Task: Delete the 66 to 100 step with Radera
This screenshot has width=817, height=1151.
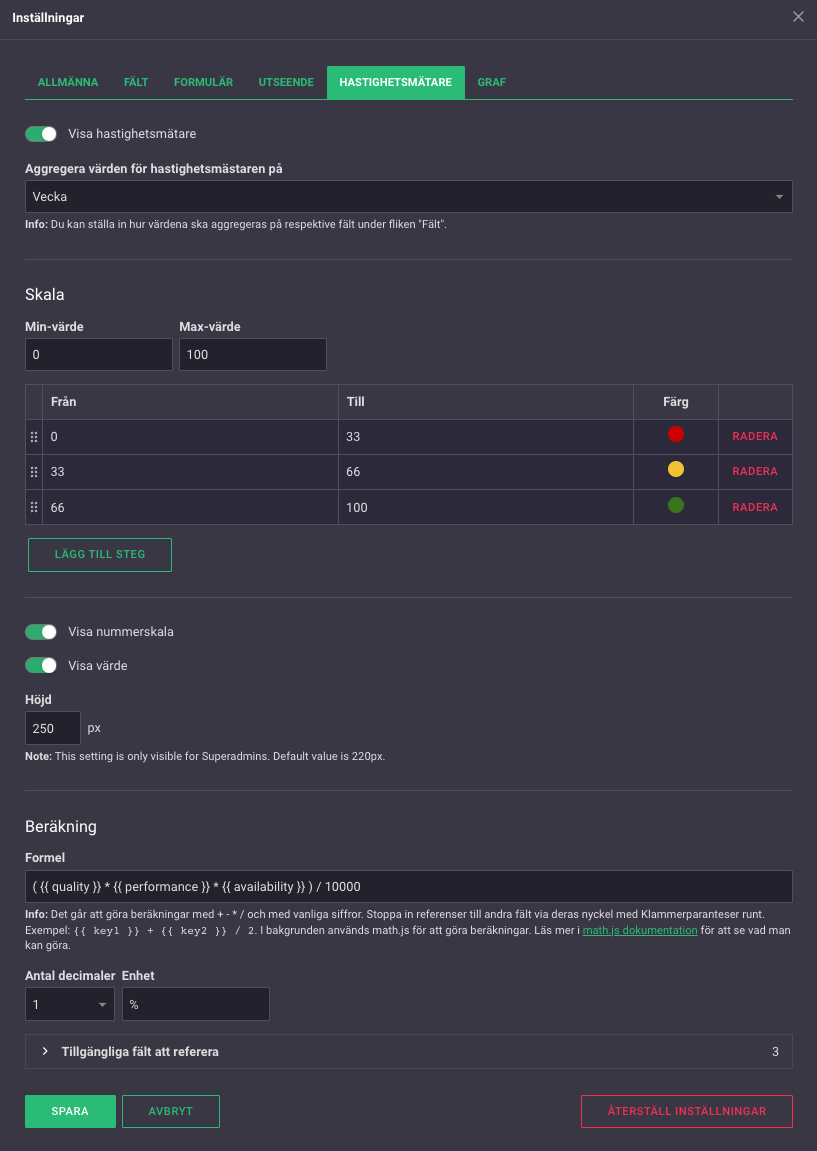Action: point(755,507)
